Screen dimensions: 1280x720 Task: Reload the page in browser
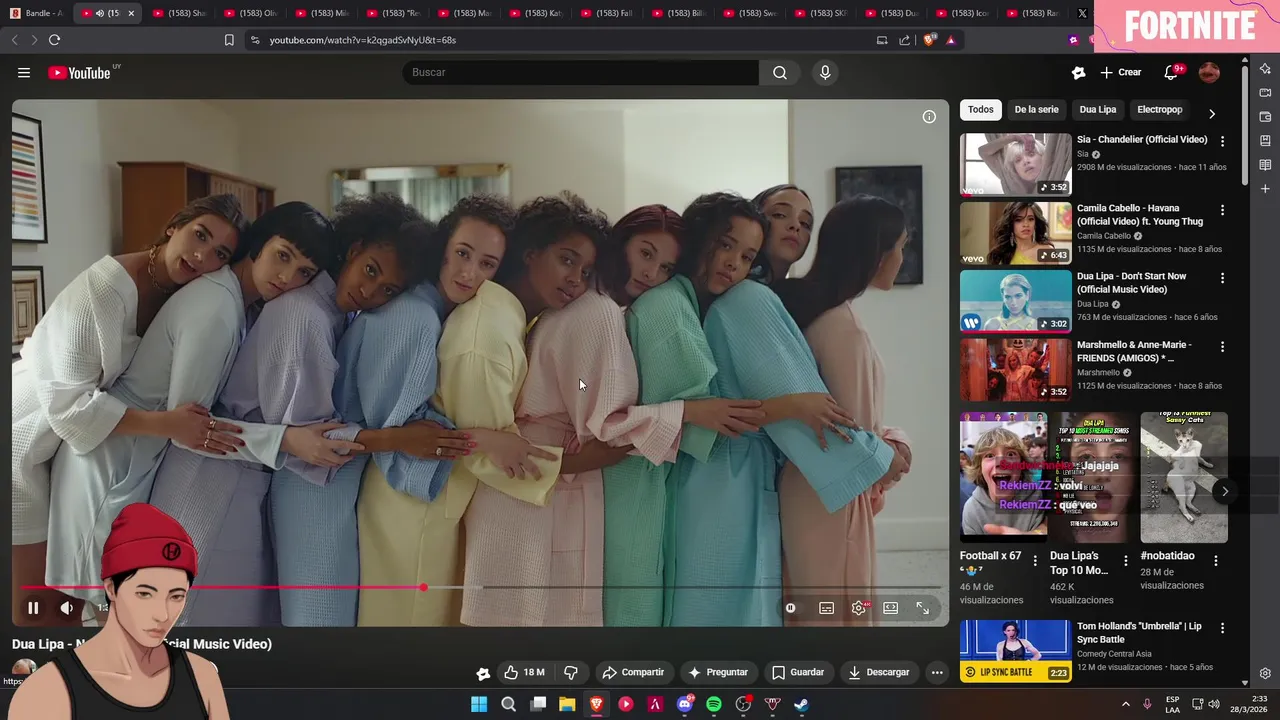tap(54, 40)
